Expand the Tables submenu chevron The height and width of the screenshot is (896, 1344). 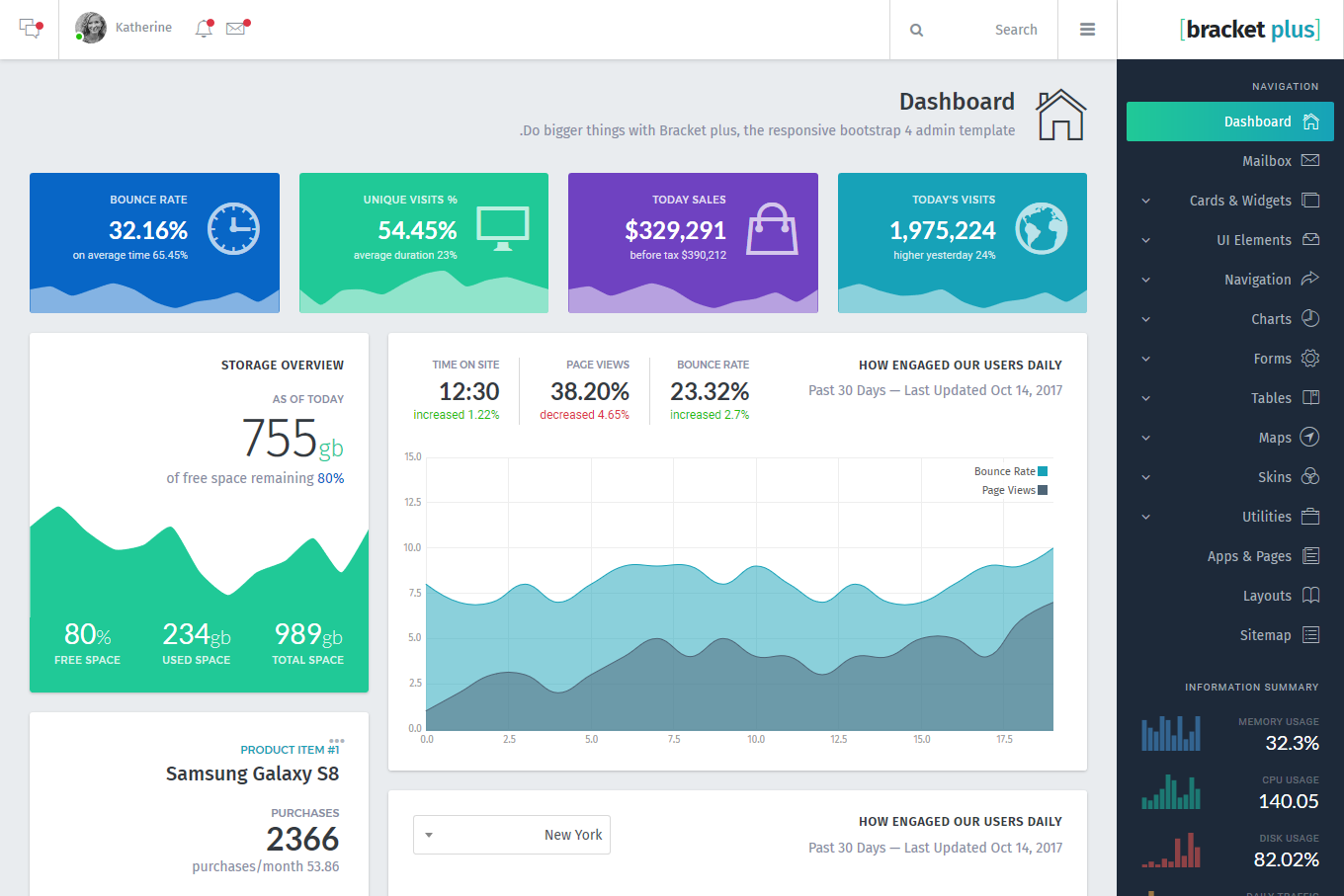click(x=1146, y=398)
